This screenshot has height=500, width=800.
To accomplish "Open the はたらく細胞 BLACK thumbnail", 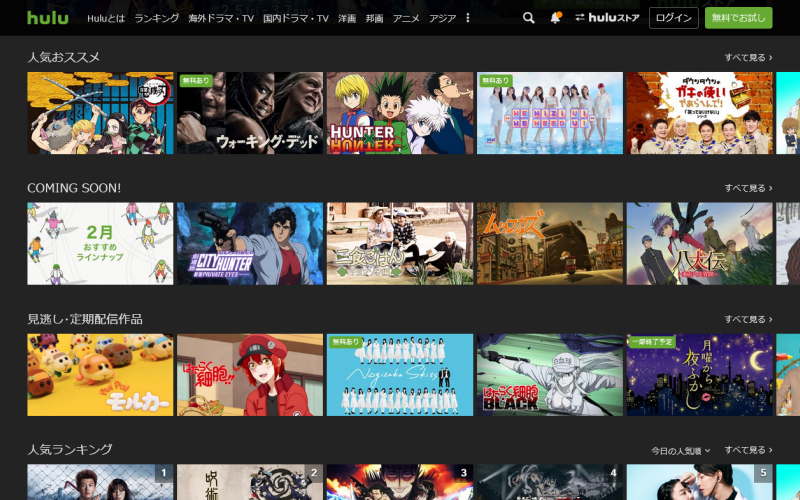I will click(550, 375).
